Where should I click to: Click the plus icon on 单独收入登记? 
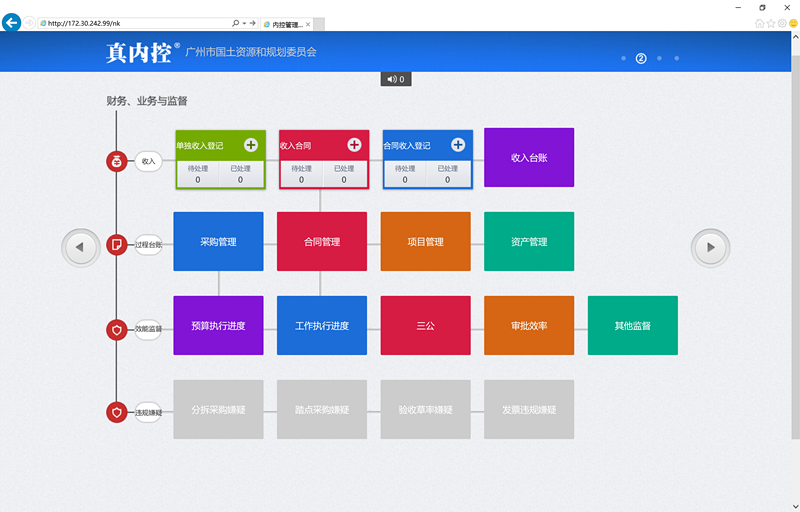(250, 145)
